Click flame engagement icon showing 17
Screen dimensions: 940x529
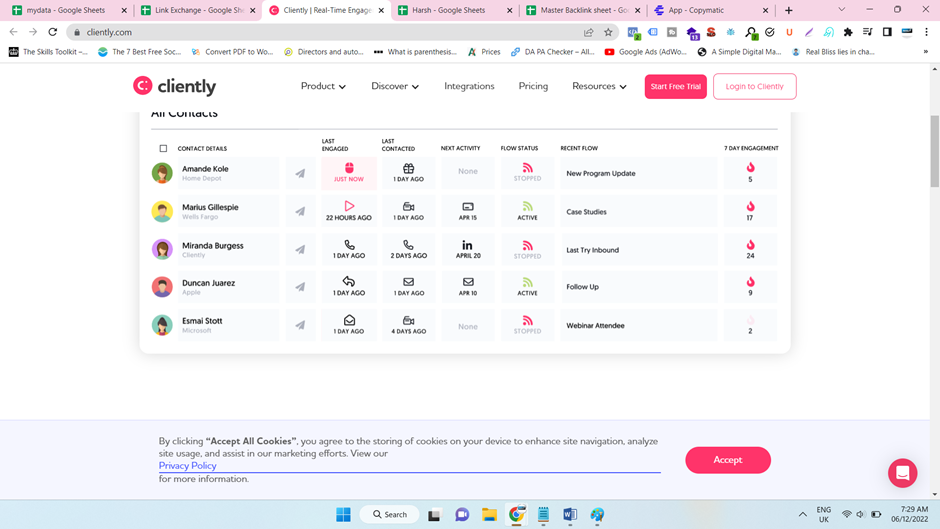750,206
